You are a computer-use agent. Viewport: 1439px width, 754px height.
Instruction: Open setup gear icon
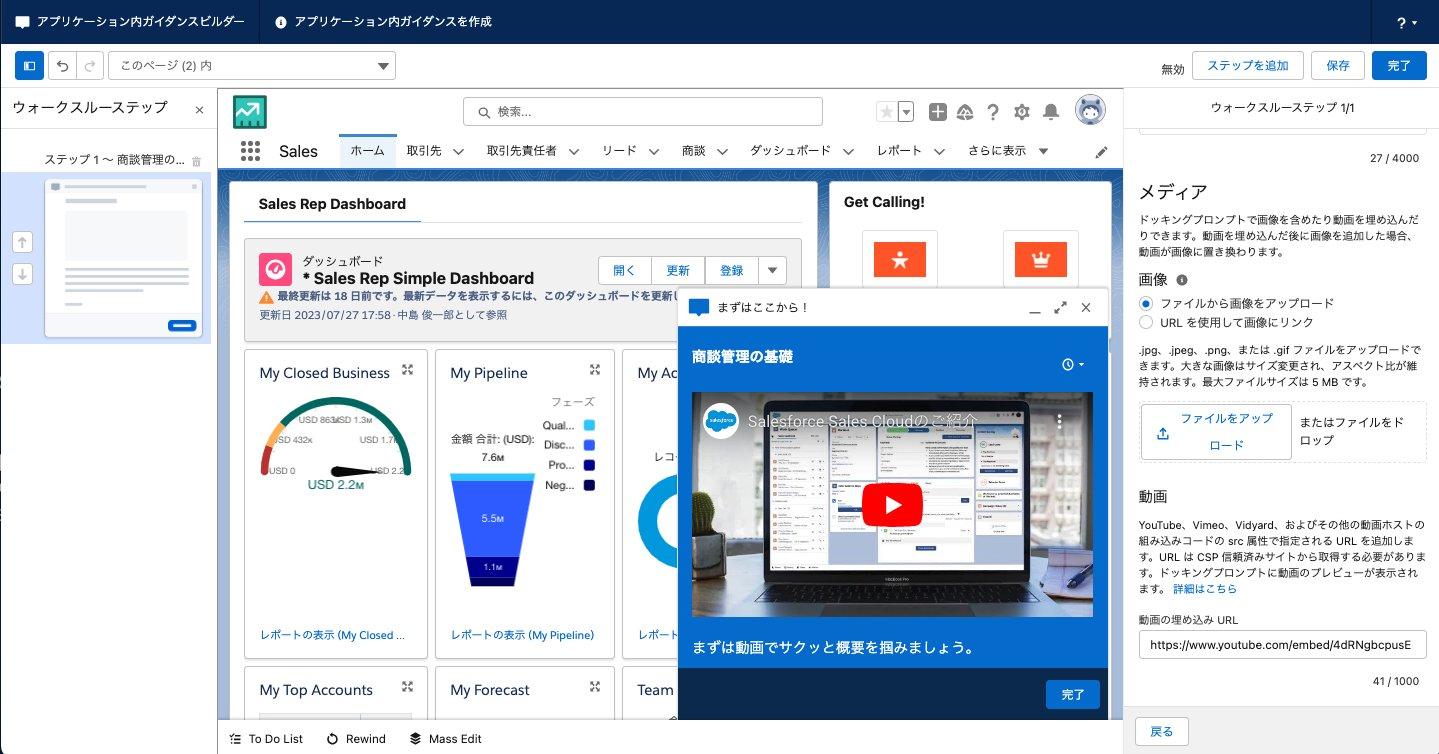click(1022, 112)
